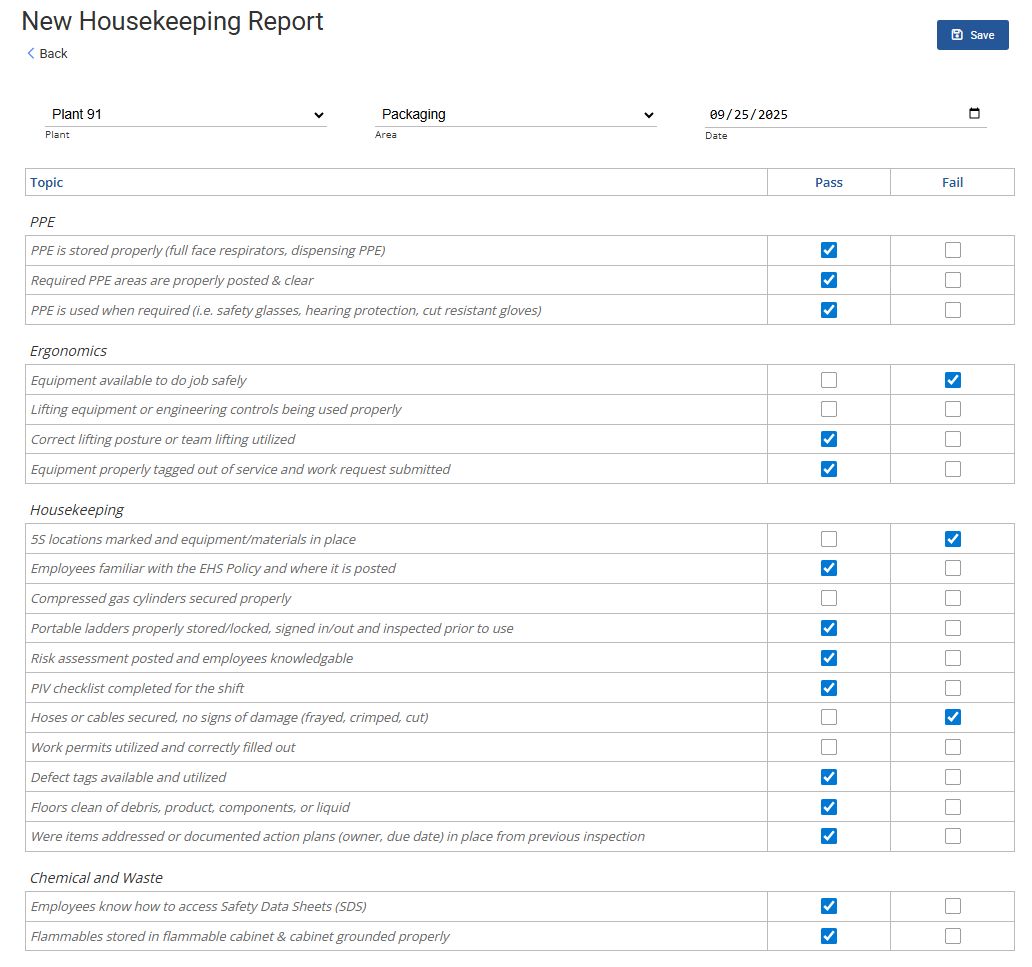Uncheck Pass for Defect tags available and utilized
Screen dimensions: 1032x967
(x=829, y=777)
